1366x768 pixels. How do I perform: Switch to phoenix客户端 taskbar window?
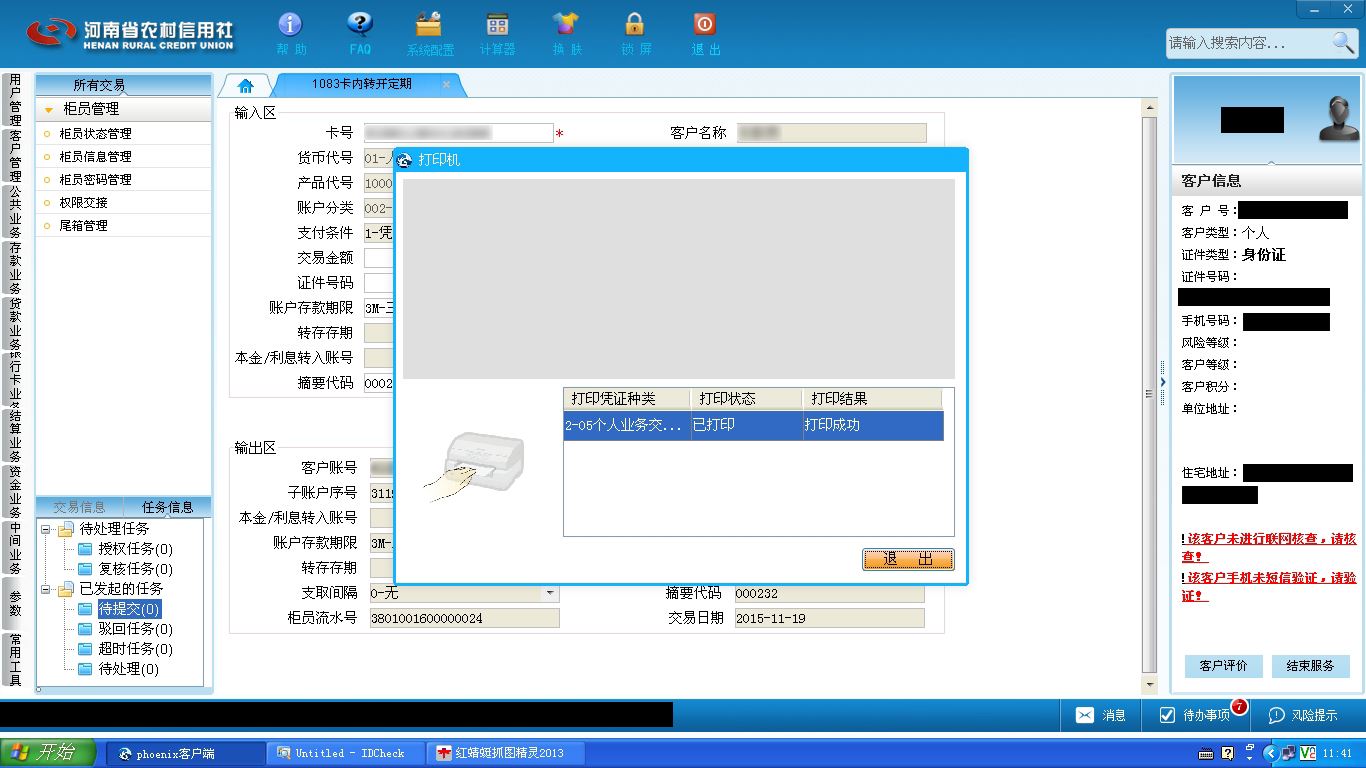click(186, 753)
